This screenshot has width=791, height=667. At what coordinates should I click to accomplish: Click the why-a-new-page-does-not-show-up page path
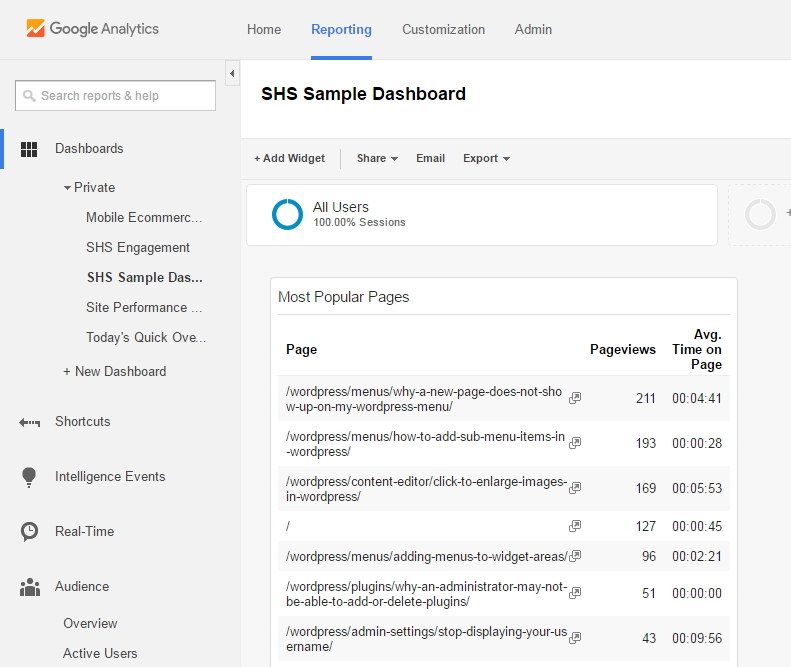pos(424,399)
